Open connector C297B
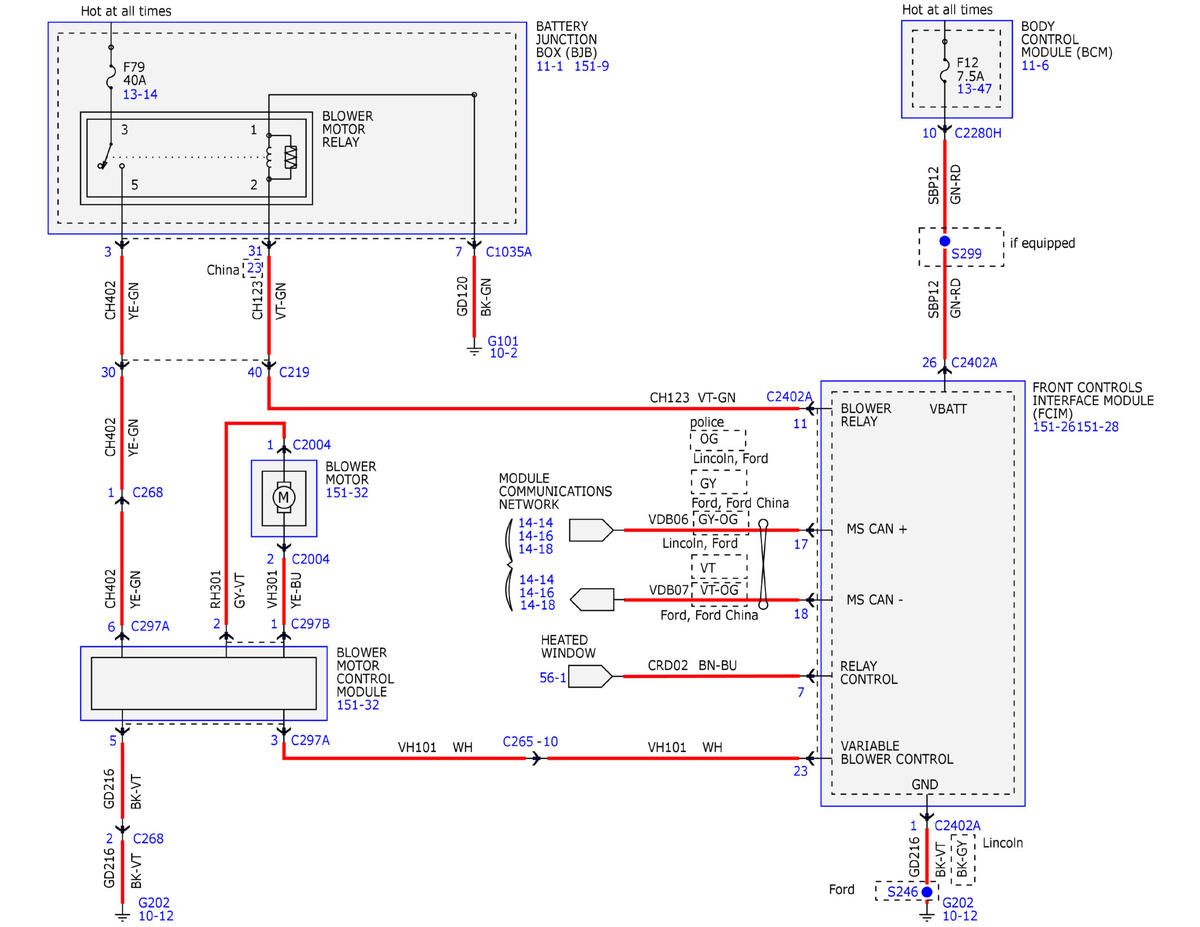The height and width of the screenshot is (927, 1200). tap(310, 624)
